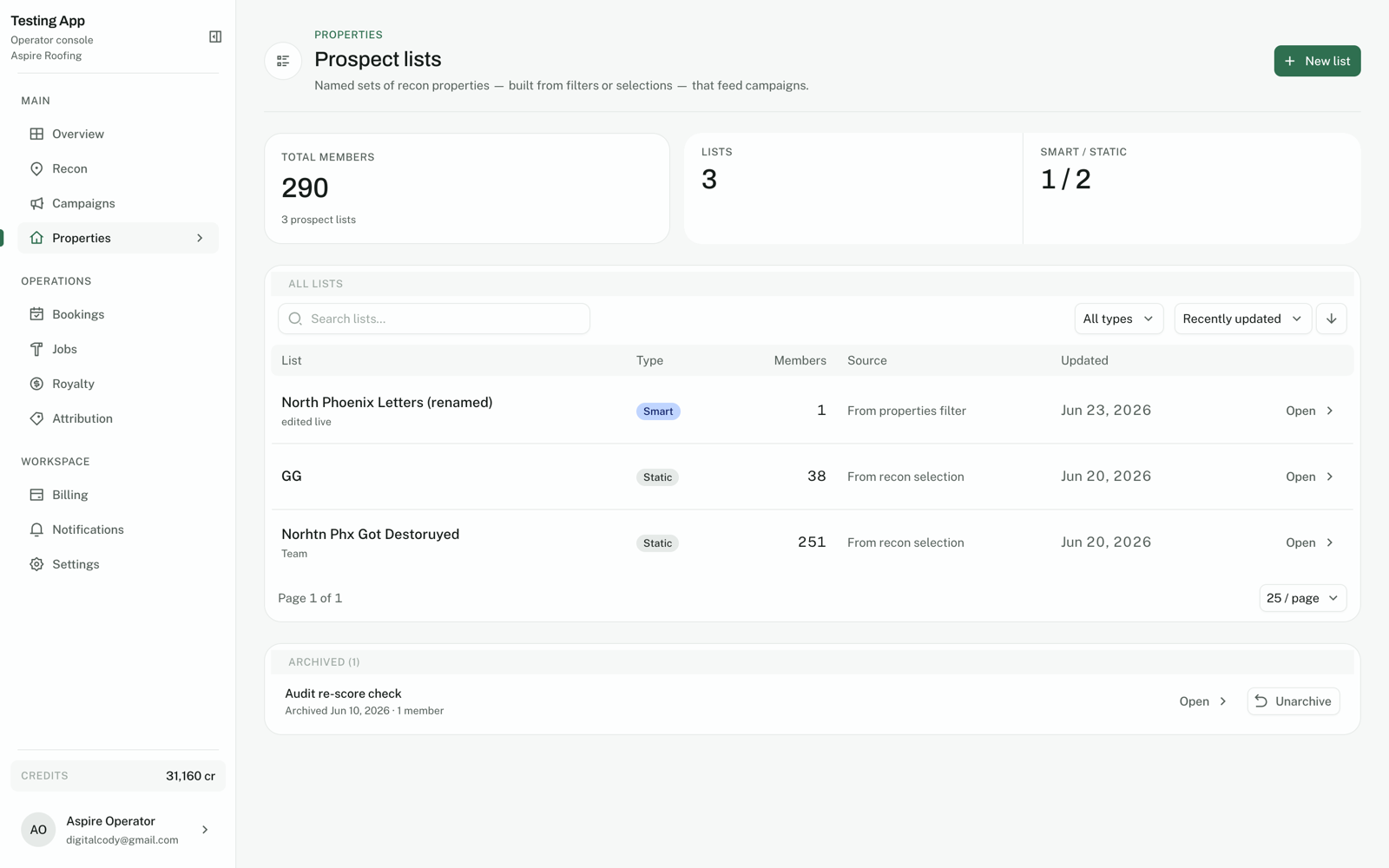Viewport: 1389px width, 868px height.
Task: Click the Properties house icon
Action: [36, 238]
